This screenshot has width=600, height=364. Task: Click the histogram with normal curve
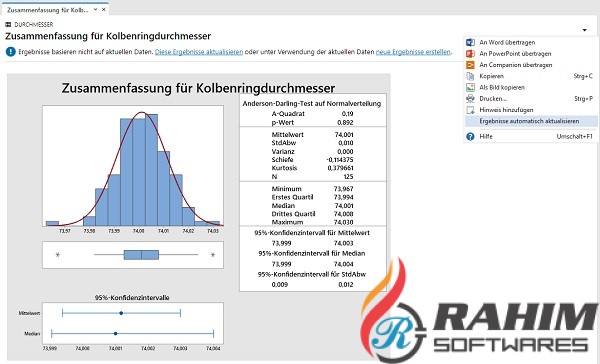133,166
